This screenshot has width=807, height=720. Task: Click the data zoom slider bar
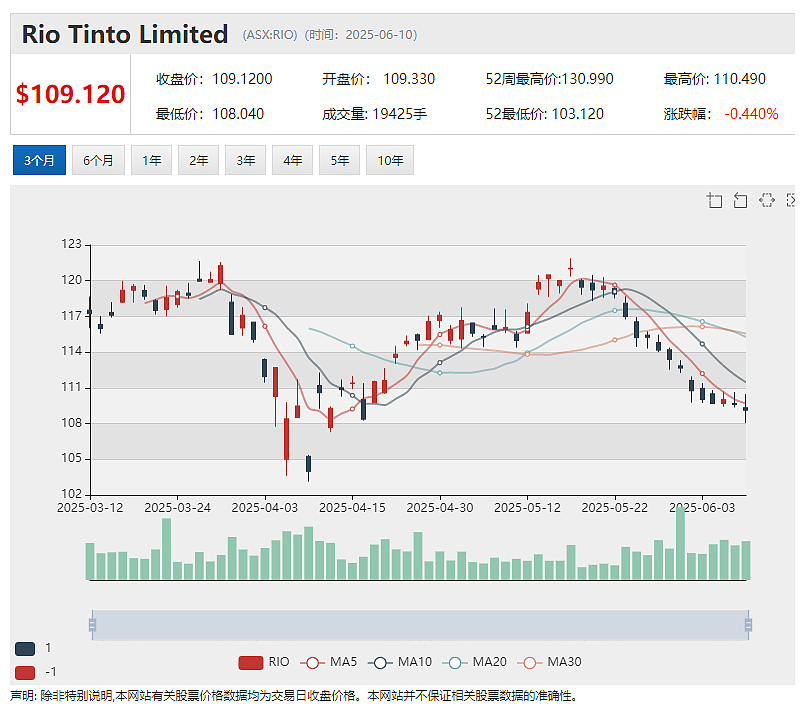(420, 625)
